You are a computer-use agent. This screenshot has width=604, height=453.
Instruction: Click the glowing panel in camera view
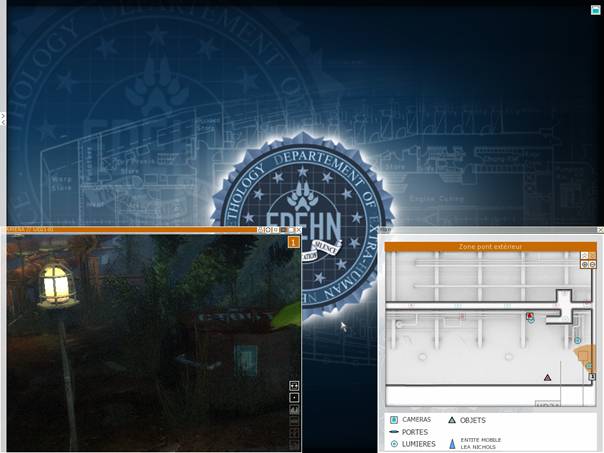click(246, 360)
